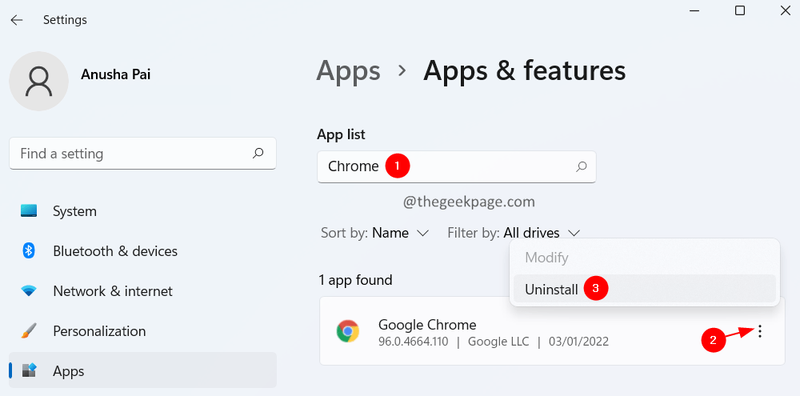Select the System monitor icon
The height and width of the screenshot is (396, 800).
[x=29, y=211]
